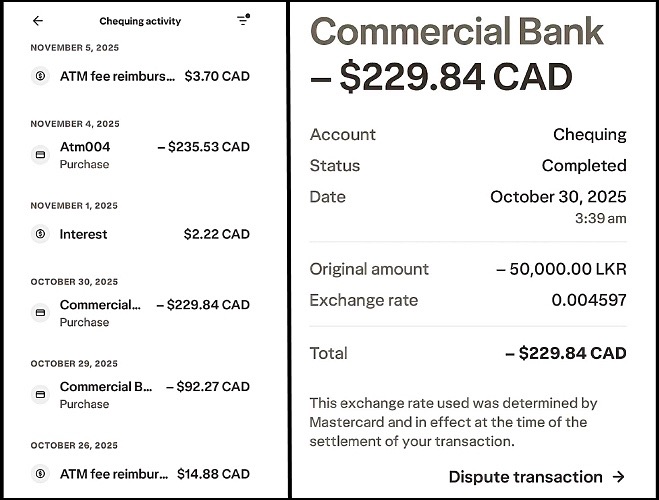Click the Dispute transaction link
The image size is (659, 500).
pyautogui.click(x=525, y=477)
